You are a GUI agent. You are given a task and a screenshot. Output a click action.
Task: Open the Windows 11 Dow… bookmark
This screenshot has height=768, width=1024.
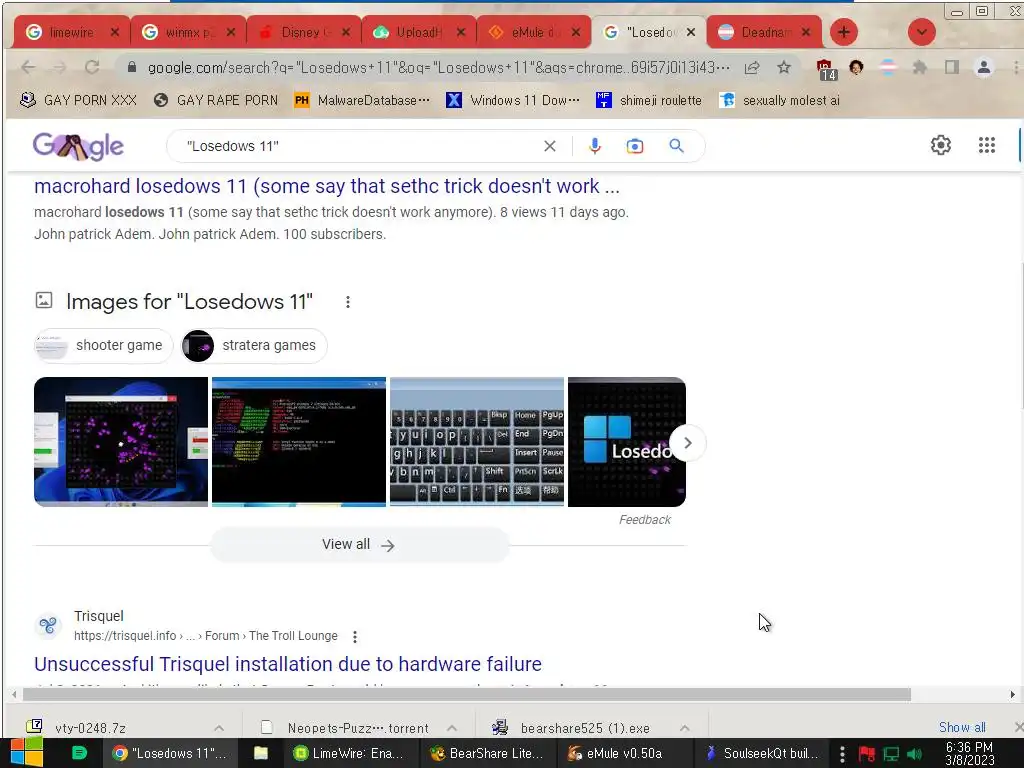[513, 100]
